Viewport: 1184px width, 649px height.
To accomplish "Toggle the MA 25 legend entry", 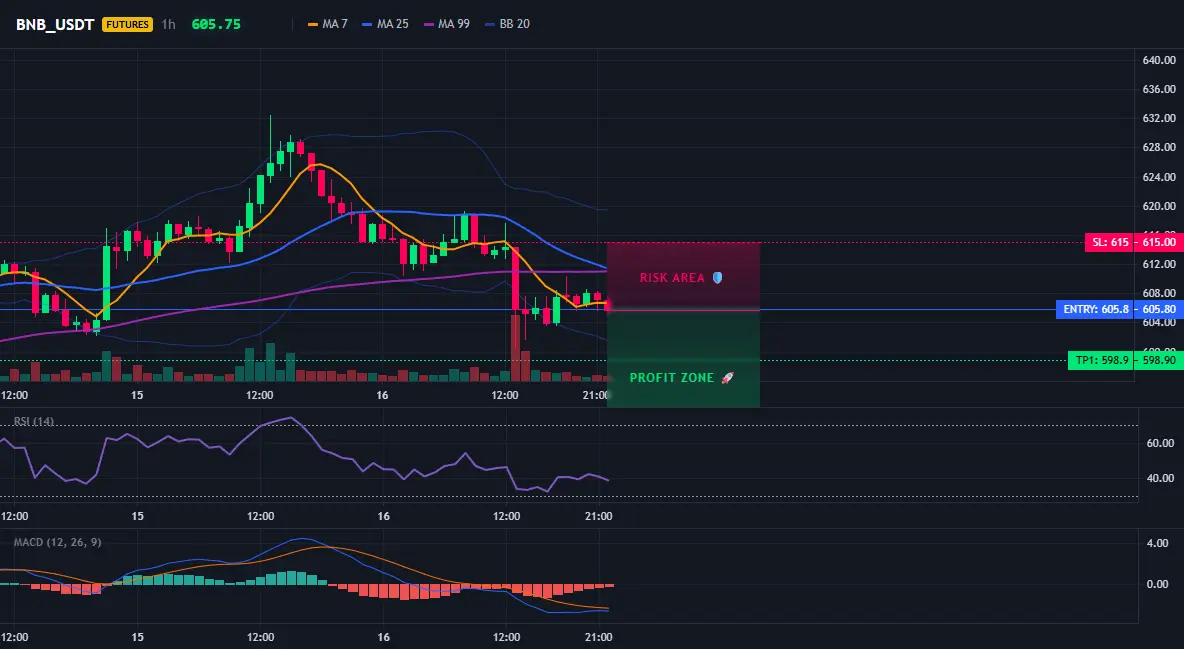I will click(x=385, y=24).
